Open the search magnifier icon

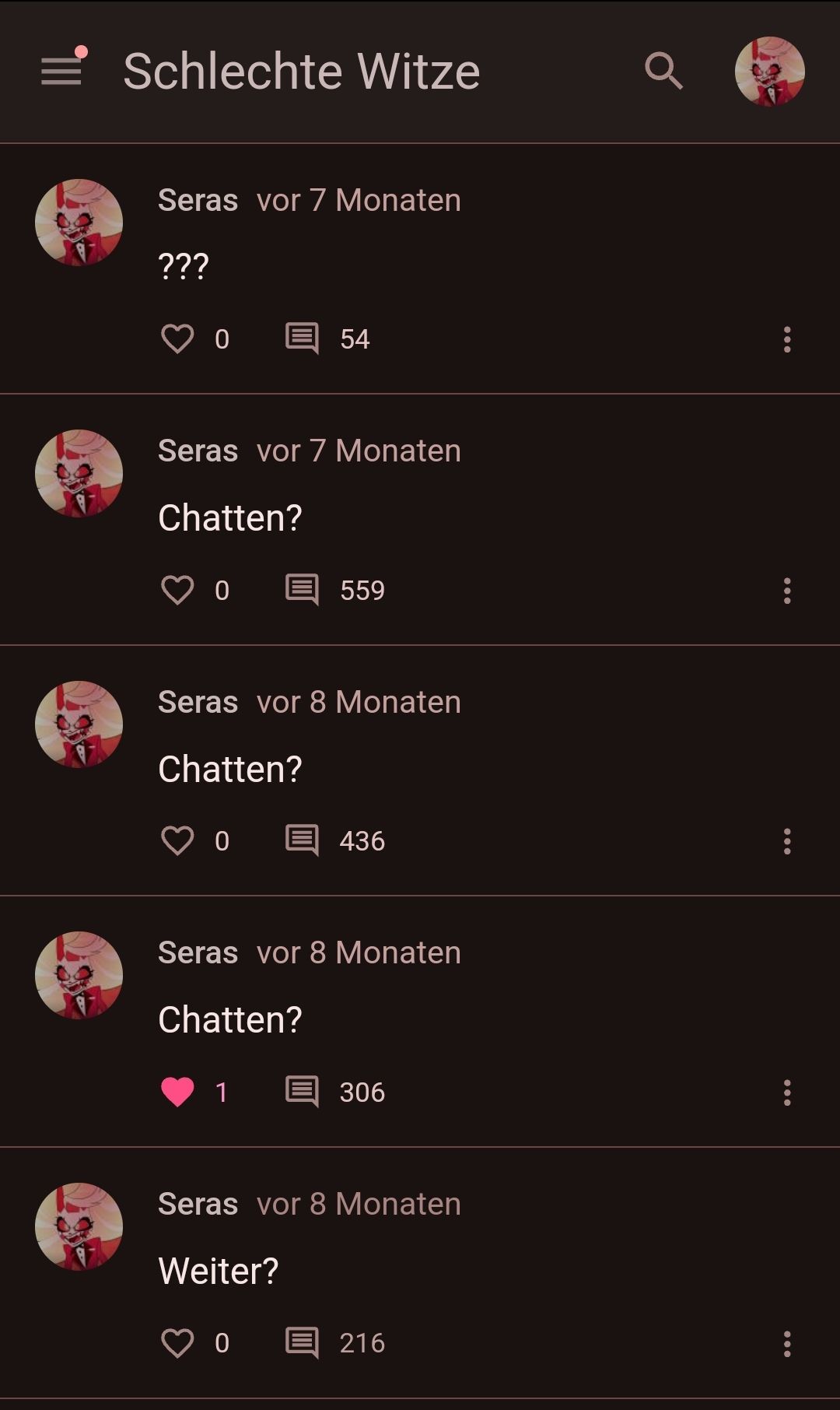(663, 71)
